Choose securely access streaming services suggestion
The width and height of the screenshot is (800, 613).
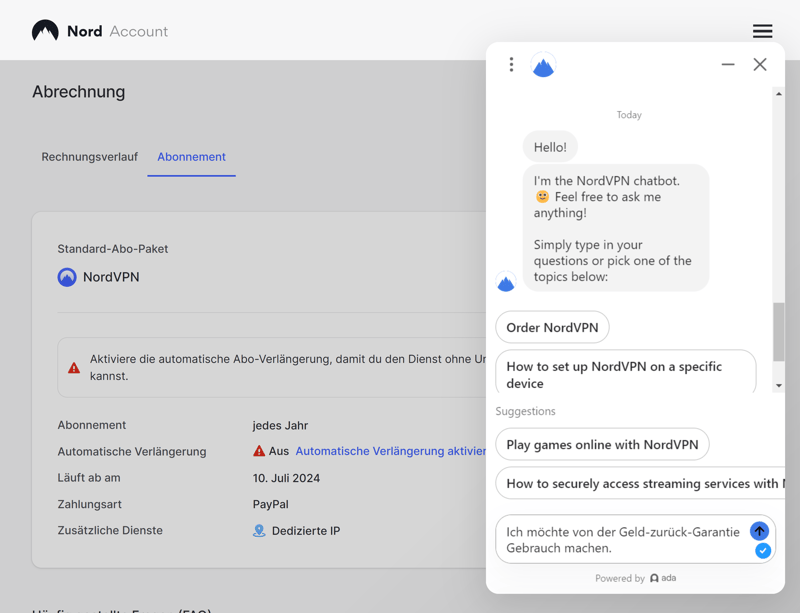(x=640, y=484)
